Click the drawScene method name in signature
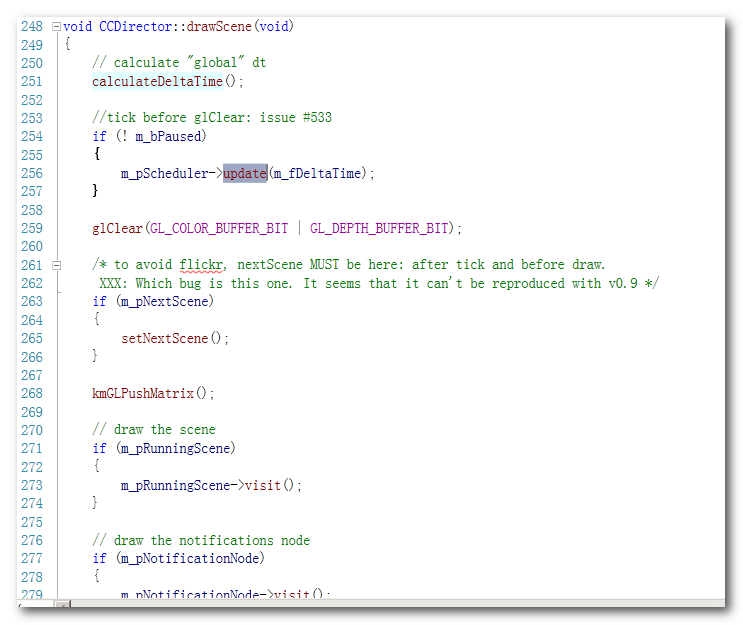The width and height of the screenshot is (743, 625). coord(219,27)
